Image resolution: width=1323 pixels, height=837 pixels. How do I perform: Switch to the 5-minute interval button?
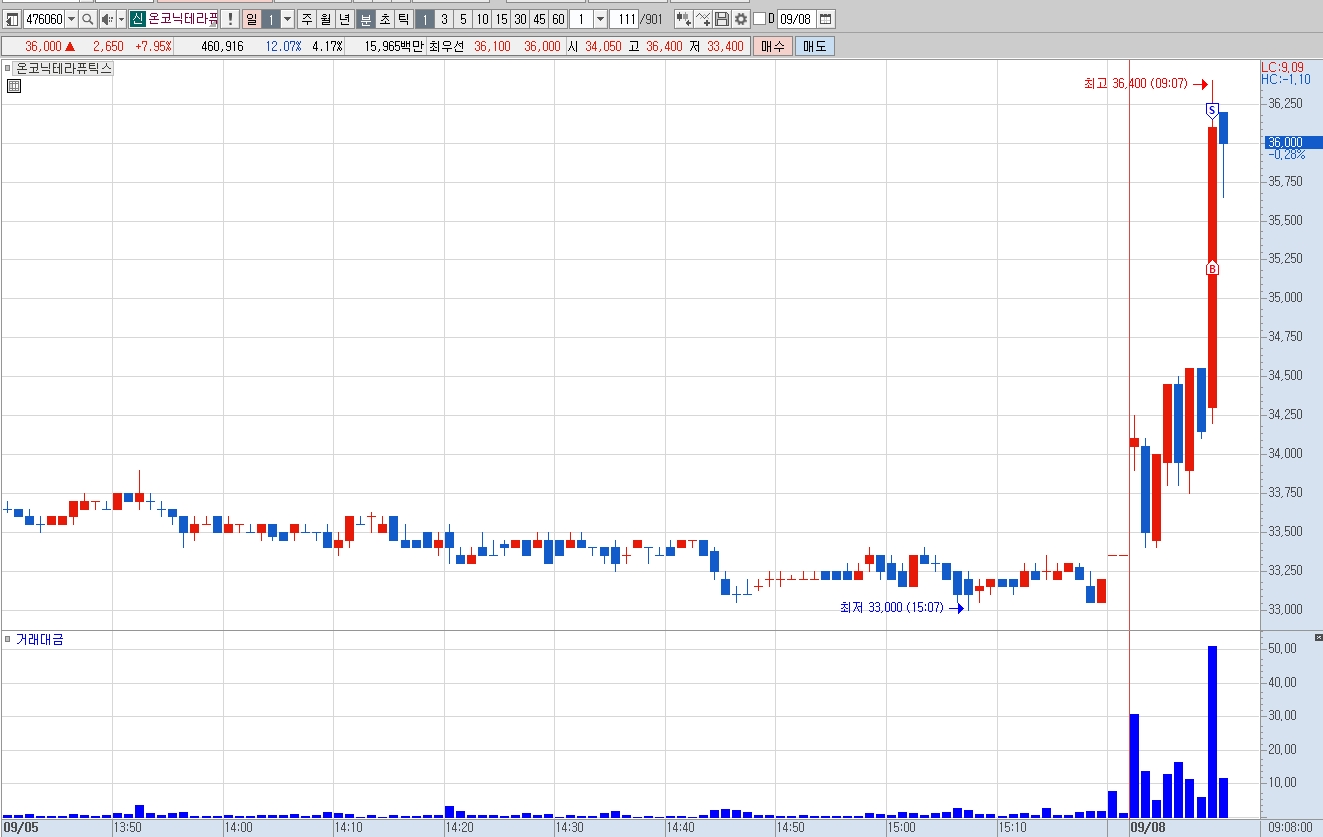point(463,19)
